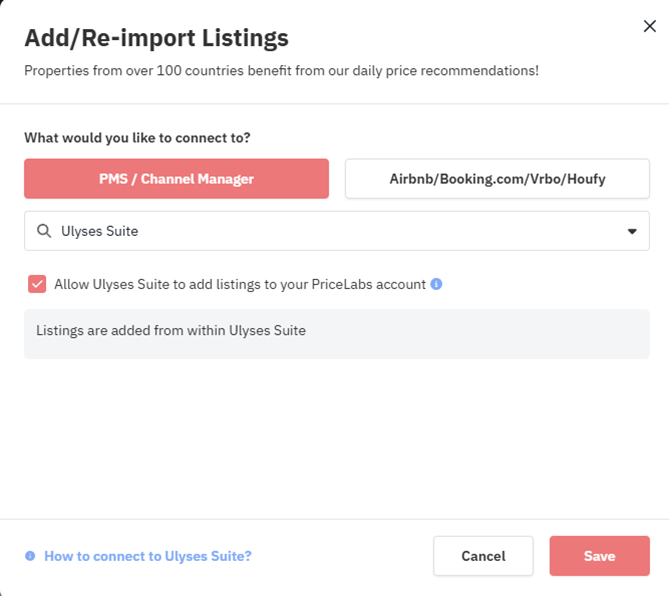
Task: Click the Allow Ulyses Suite to add listings label
Action: 240,284
